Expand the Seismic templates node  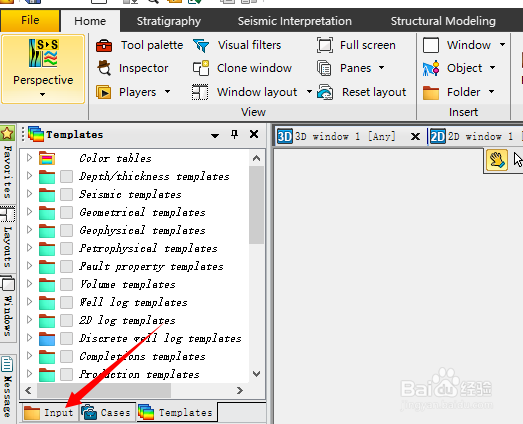point(29,193)
